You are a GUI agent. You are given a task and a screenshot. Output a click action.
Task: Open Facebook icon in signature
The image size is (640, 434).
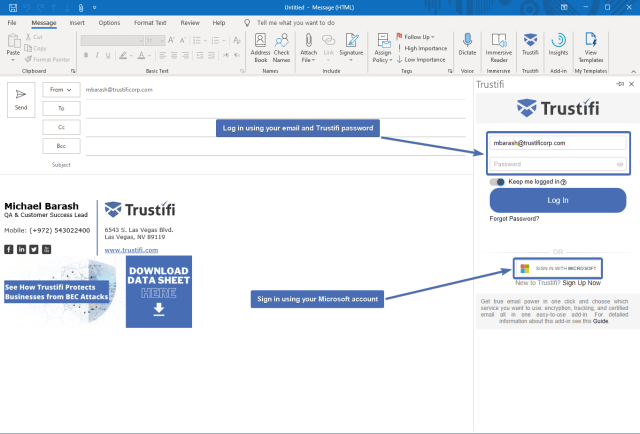(9, 249)
